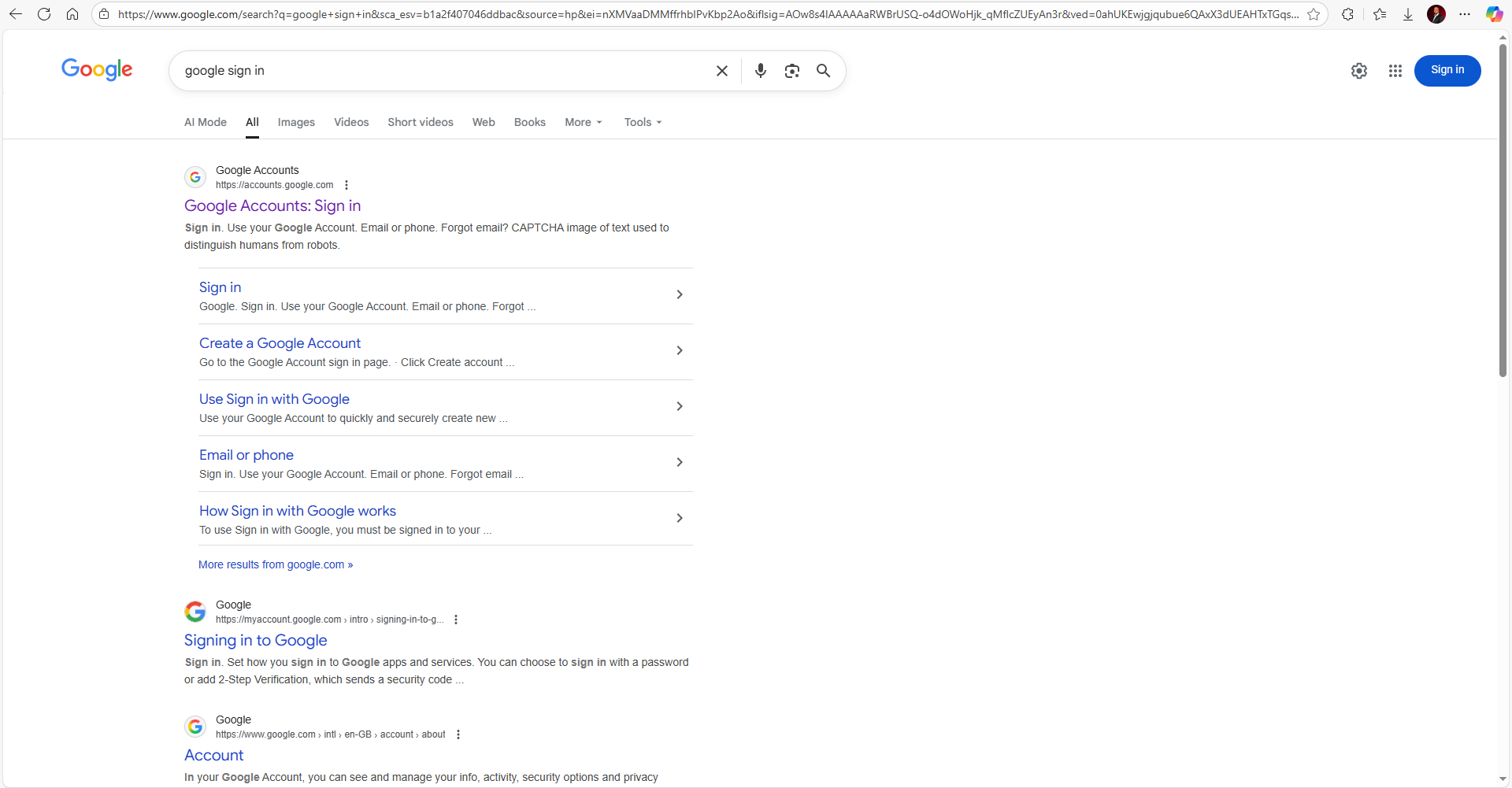Screen dimensions: 1512x788
Task: Open the Tools dropdown
Action: pos(643,122)
